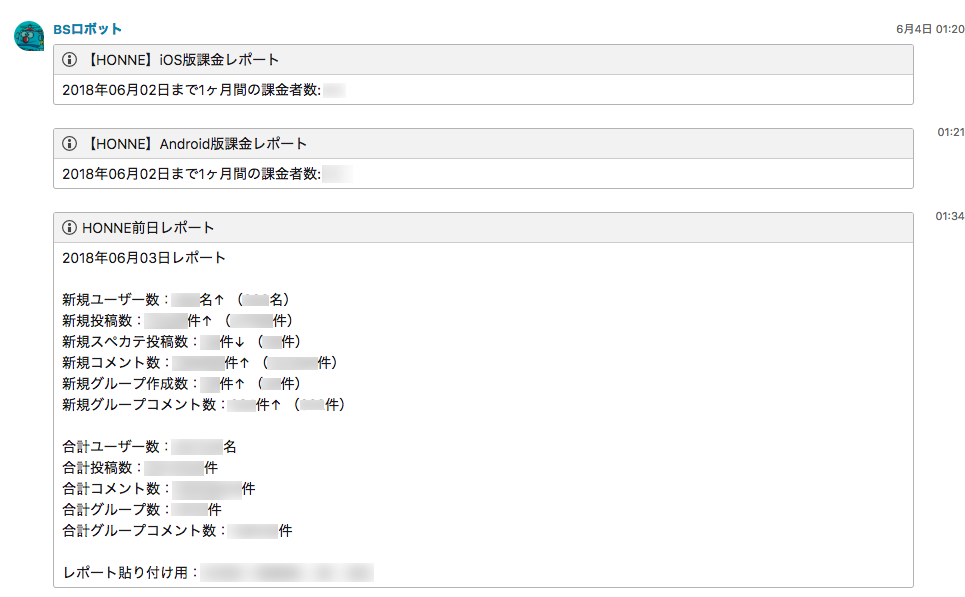Click the blurred link after レポート貼り付け用
Image resolution: width=965 pixels, height=597 pixels.
tap(287, 572)
